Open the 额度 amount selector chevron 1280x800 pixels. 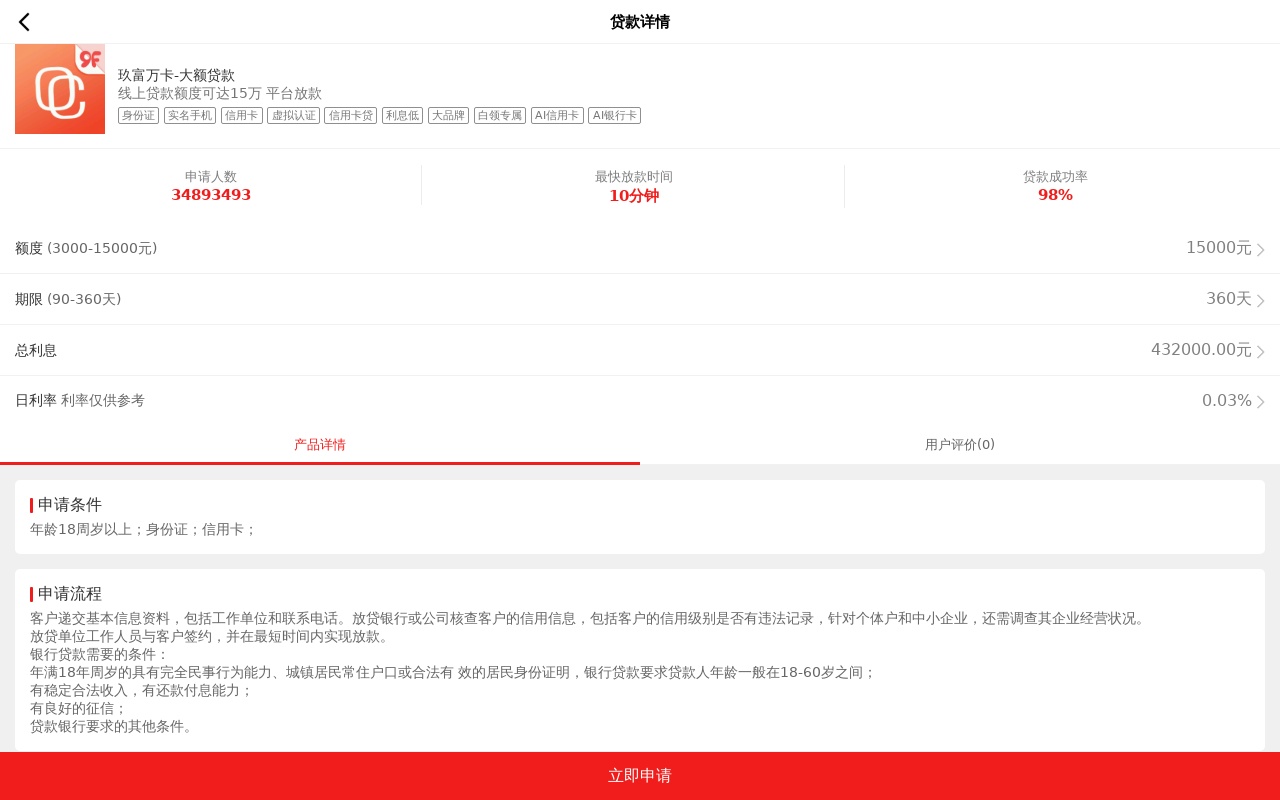point(1261,249)
